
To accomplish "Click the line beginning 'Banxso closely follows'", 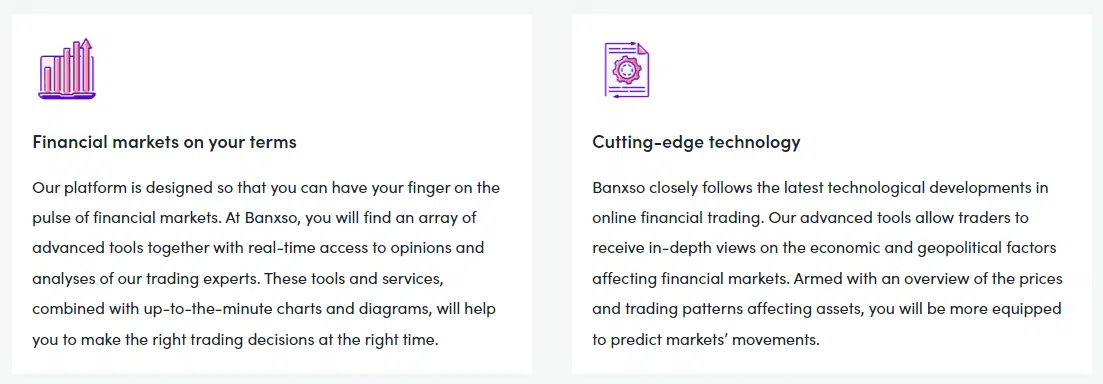I will (x=820, y=188).
